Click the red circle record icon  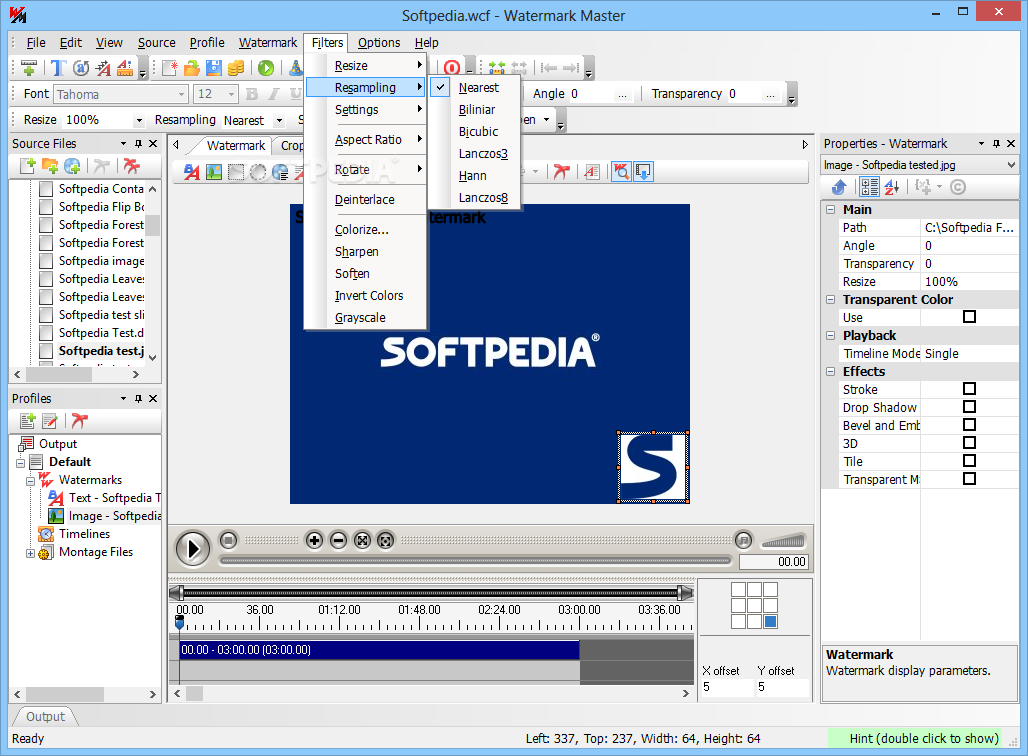[452, 68]
